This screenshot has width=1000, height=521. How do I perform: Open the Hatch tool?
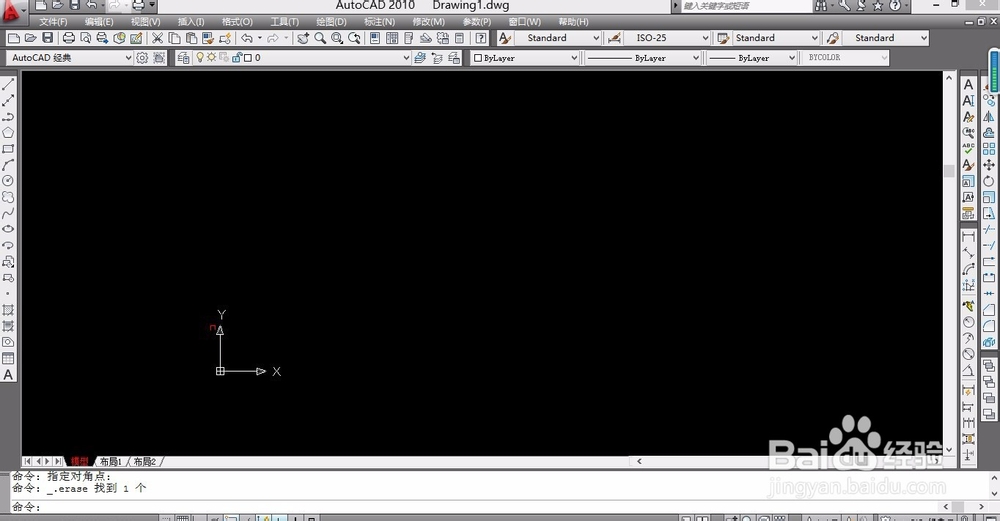click(x=8, y=310)
